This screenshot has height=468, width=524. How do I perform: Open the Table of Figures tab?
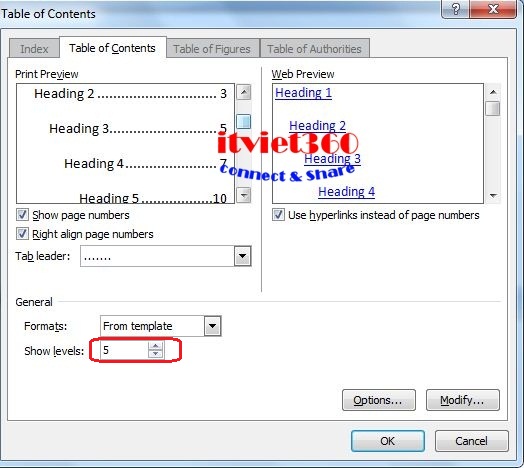pyautogui.click(x=213, y=49)
